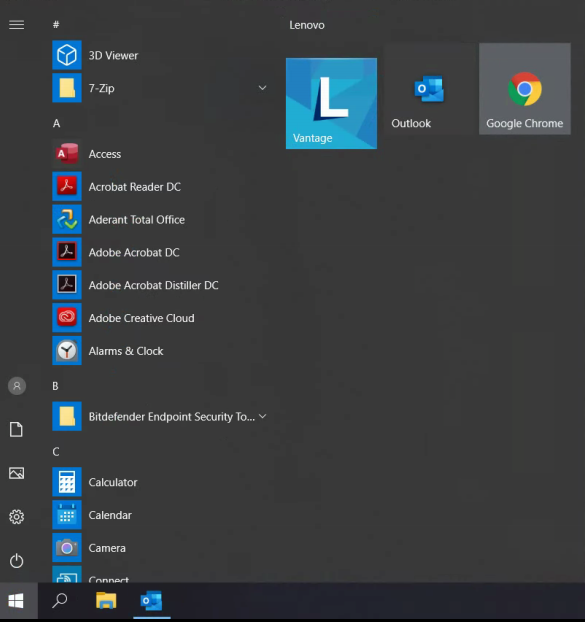
Task: Open the user account icon
Action: tap(17, 386)
